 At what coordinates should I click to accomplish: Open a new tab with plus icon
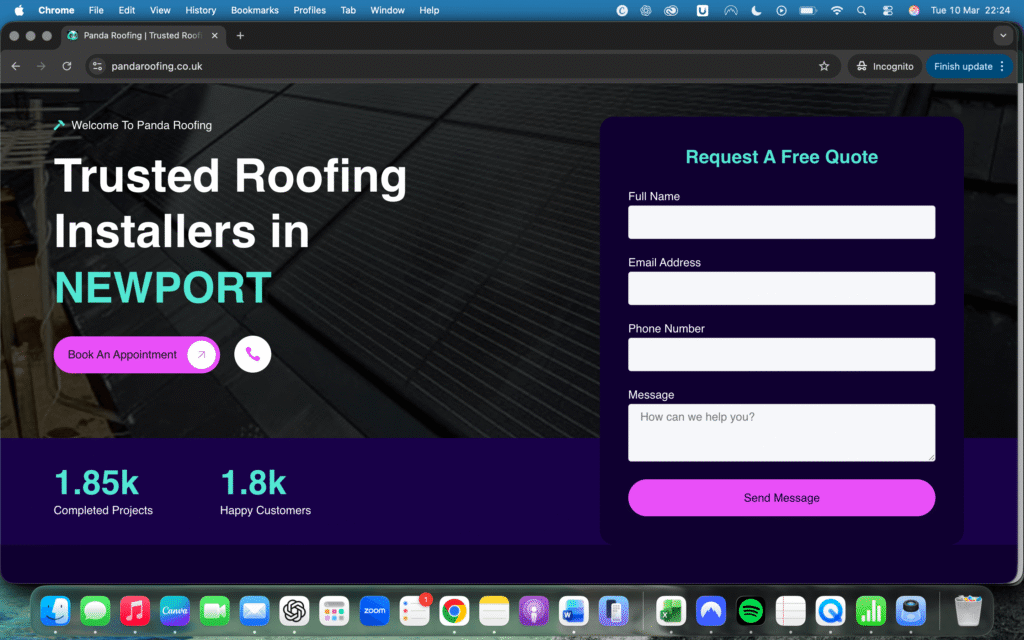click(x=240, y=36)
